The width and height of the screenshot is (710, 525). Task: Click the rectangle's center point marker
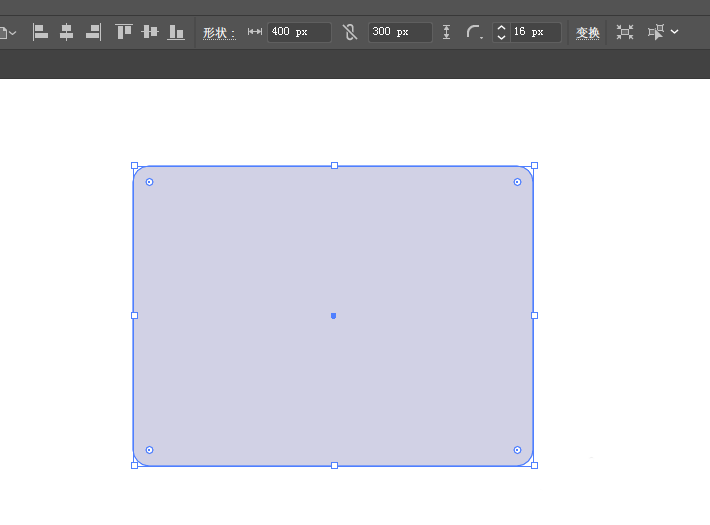334,316
